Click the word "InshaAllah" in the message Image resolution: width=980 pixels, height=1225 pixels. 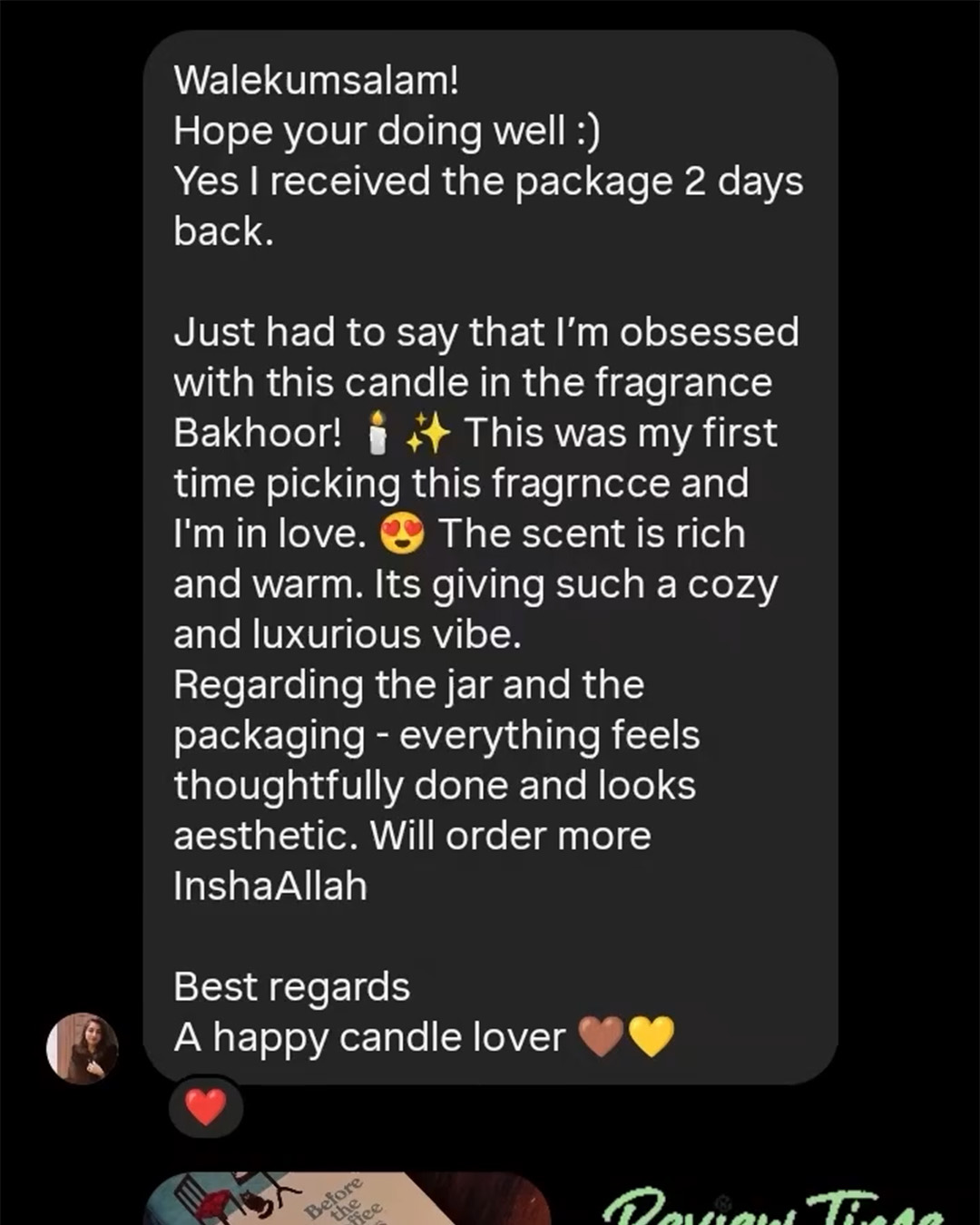pos(270,886)
